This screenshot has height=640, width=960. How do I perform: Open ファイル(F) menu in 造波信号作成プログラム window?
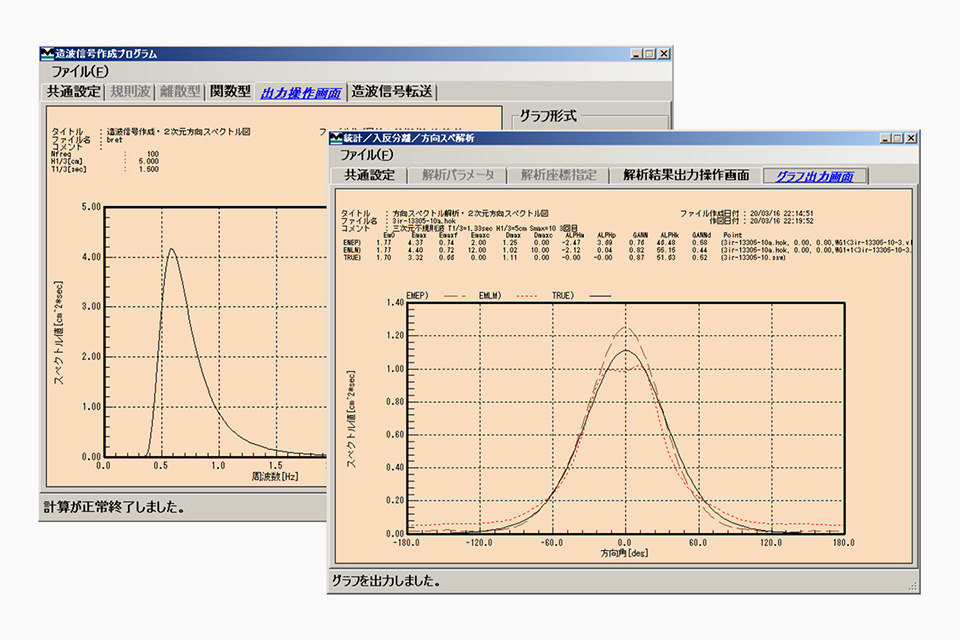point(80,72)
